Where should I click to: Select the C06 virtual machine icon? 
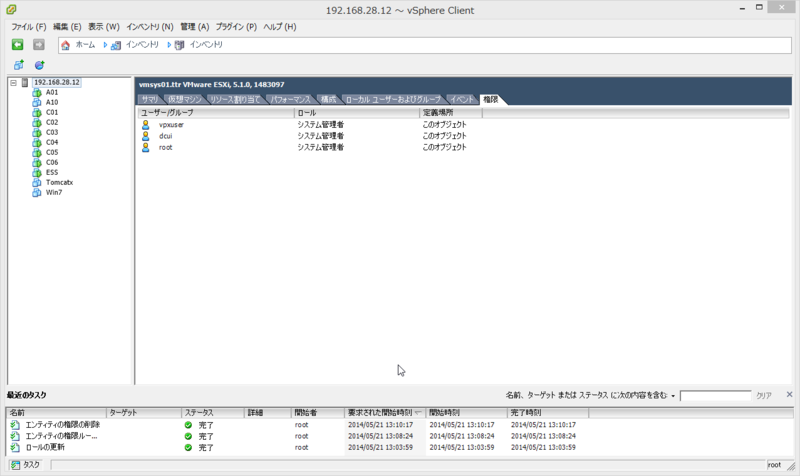pyautogui.click(x=37, y=162)
